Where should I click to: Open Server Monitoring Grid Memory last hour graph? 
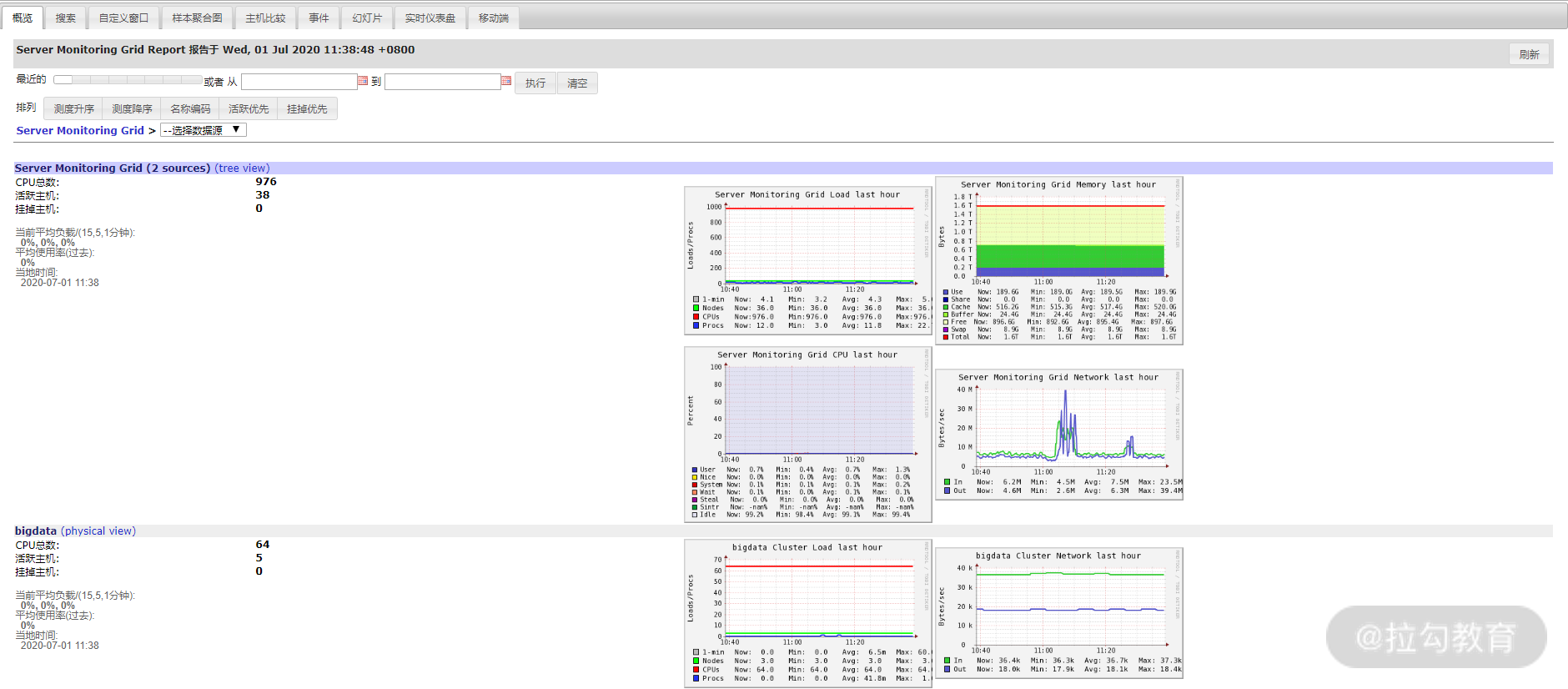pos(1059,261)
